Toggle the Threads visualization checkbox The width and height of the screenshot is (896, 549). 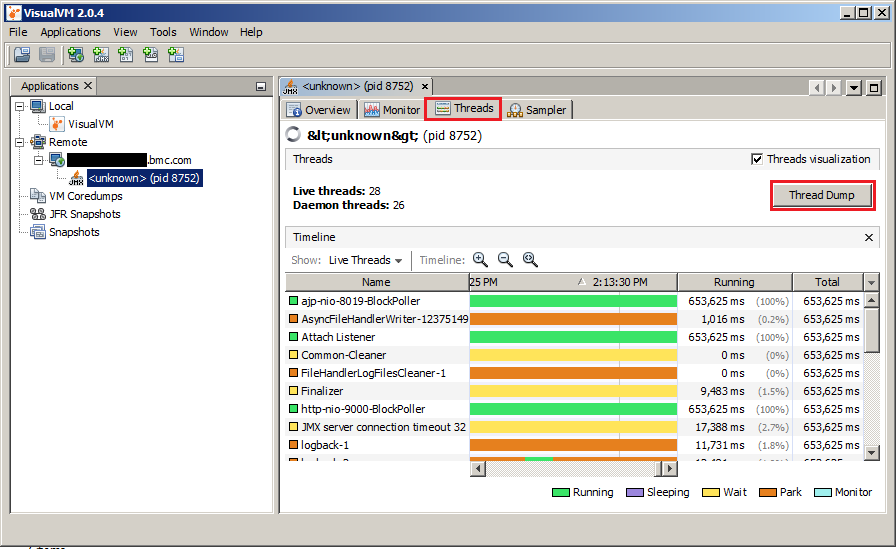pos(757,159)
